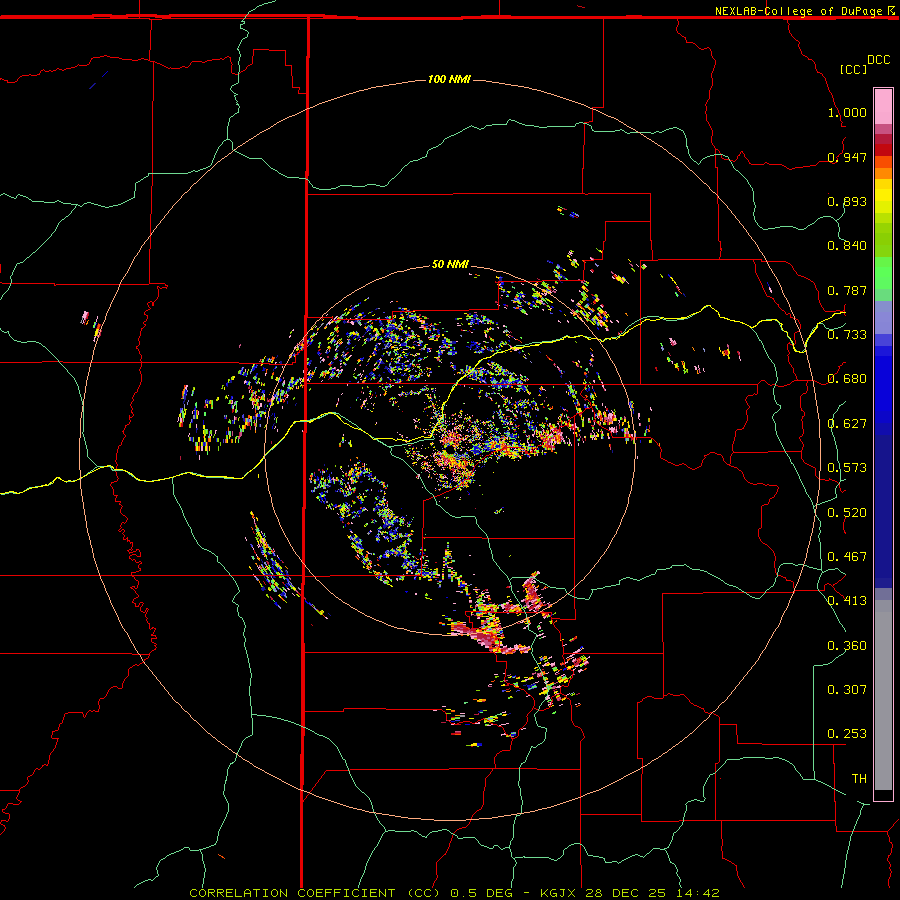
Task: Click the 0.307 legend value
Action: click(847, 690)
